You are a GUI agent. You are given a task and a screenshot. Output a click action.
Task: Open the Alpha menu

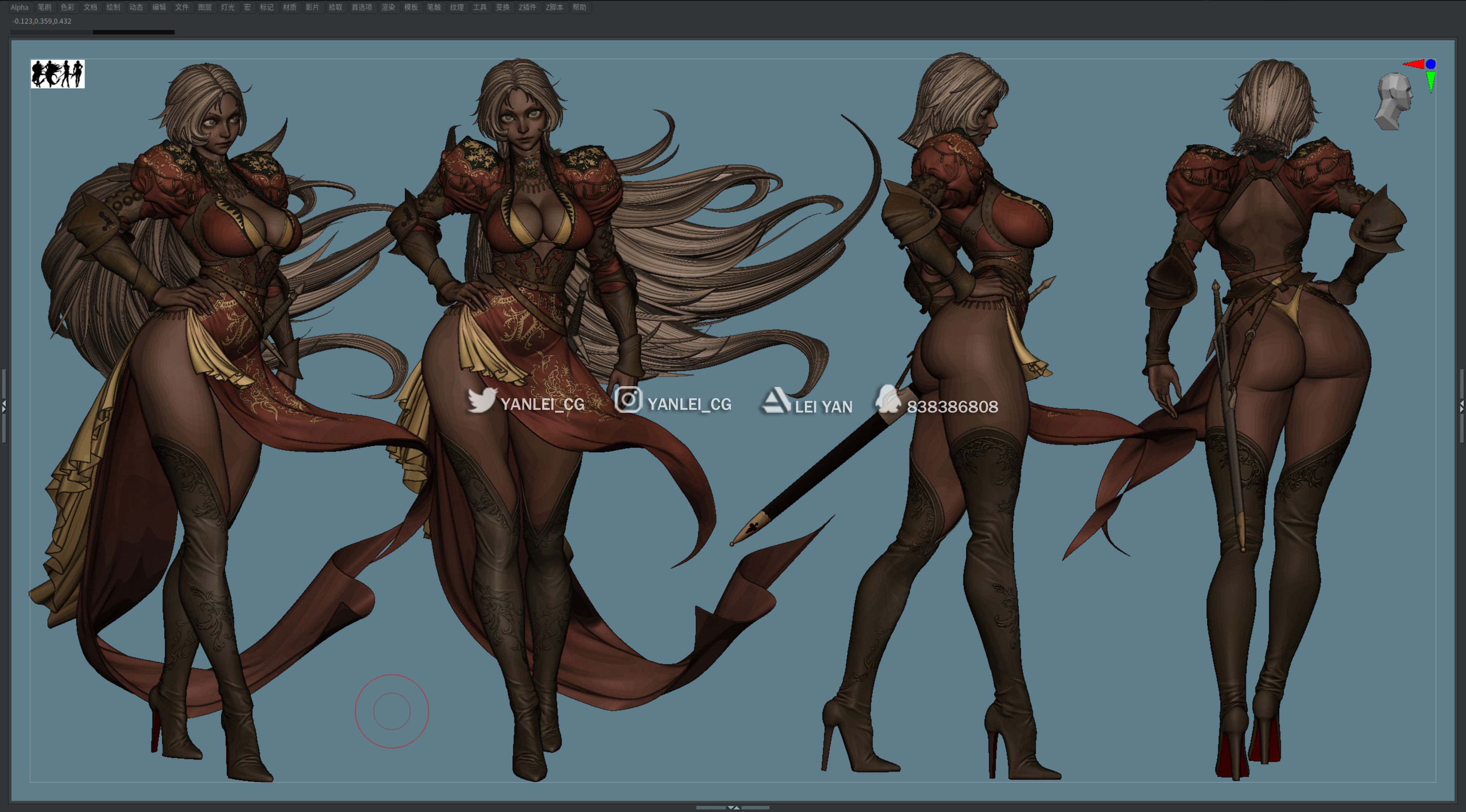[19, 7]
